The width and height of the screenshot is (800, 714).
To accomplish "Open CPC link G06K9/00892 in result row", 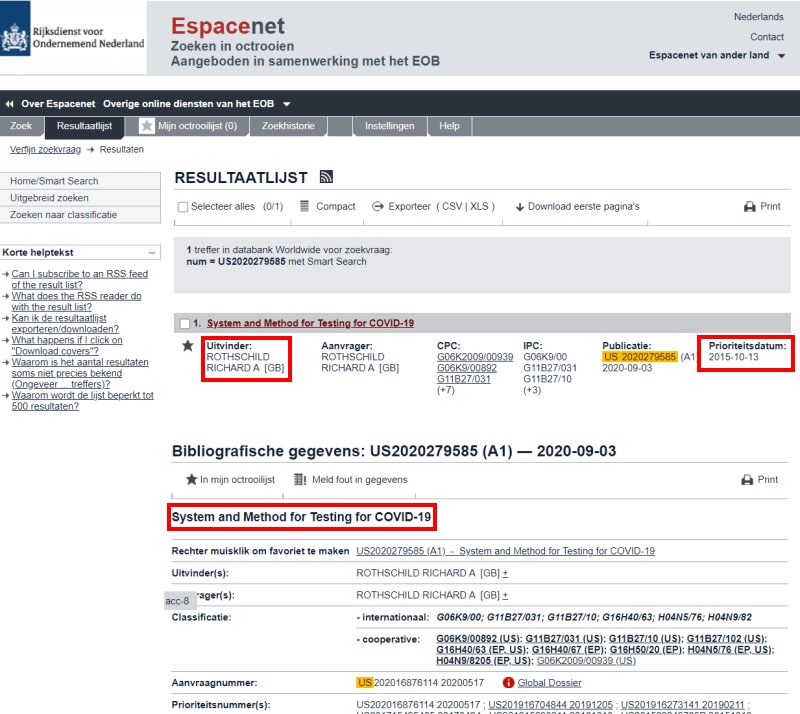I will tap(466, 368).
